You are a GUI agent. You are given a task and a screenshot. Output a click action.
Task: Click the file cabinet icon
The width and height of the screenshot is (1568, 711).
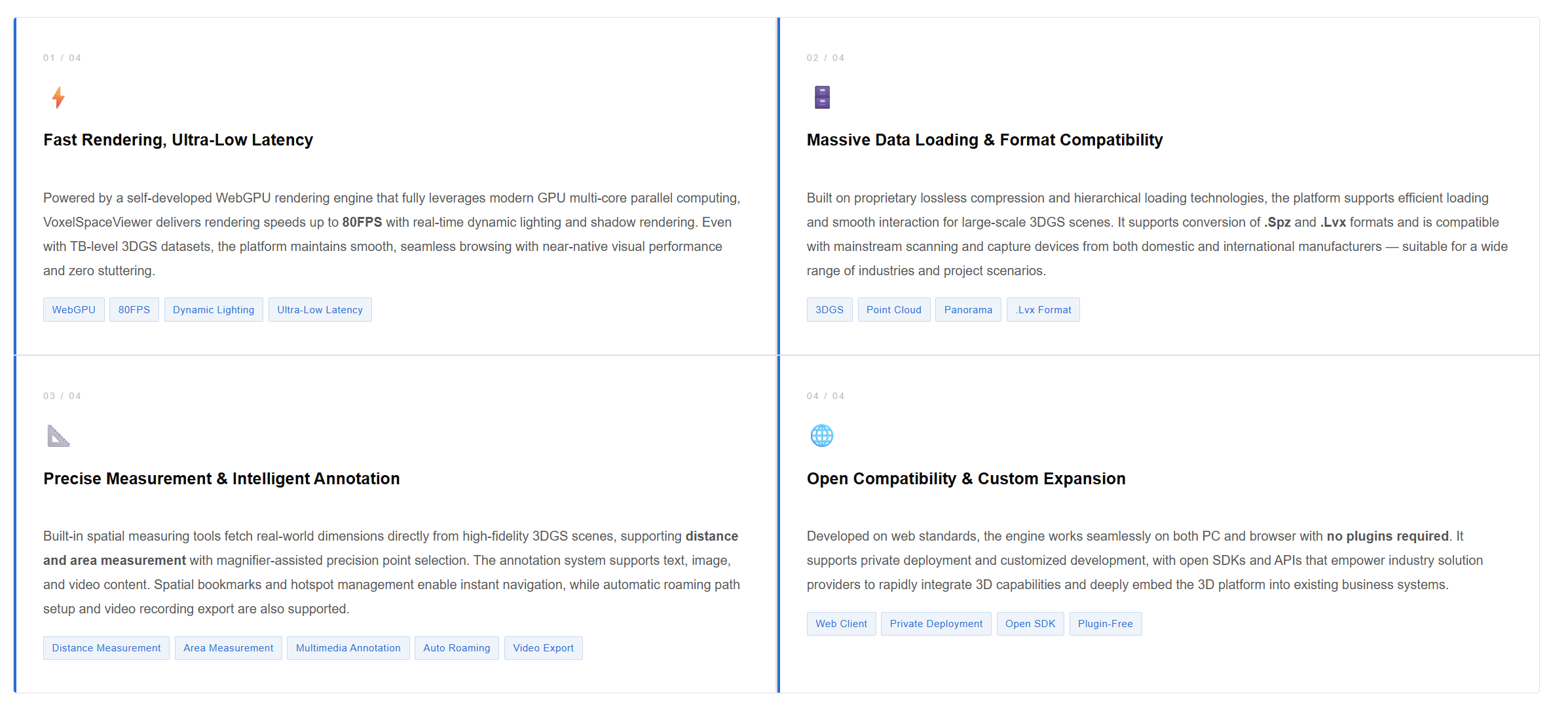(822, 98)
